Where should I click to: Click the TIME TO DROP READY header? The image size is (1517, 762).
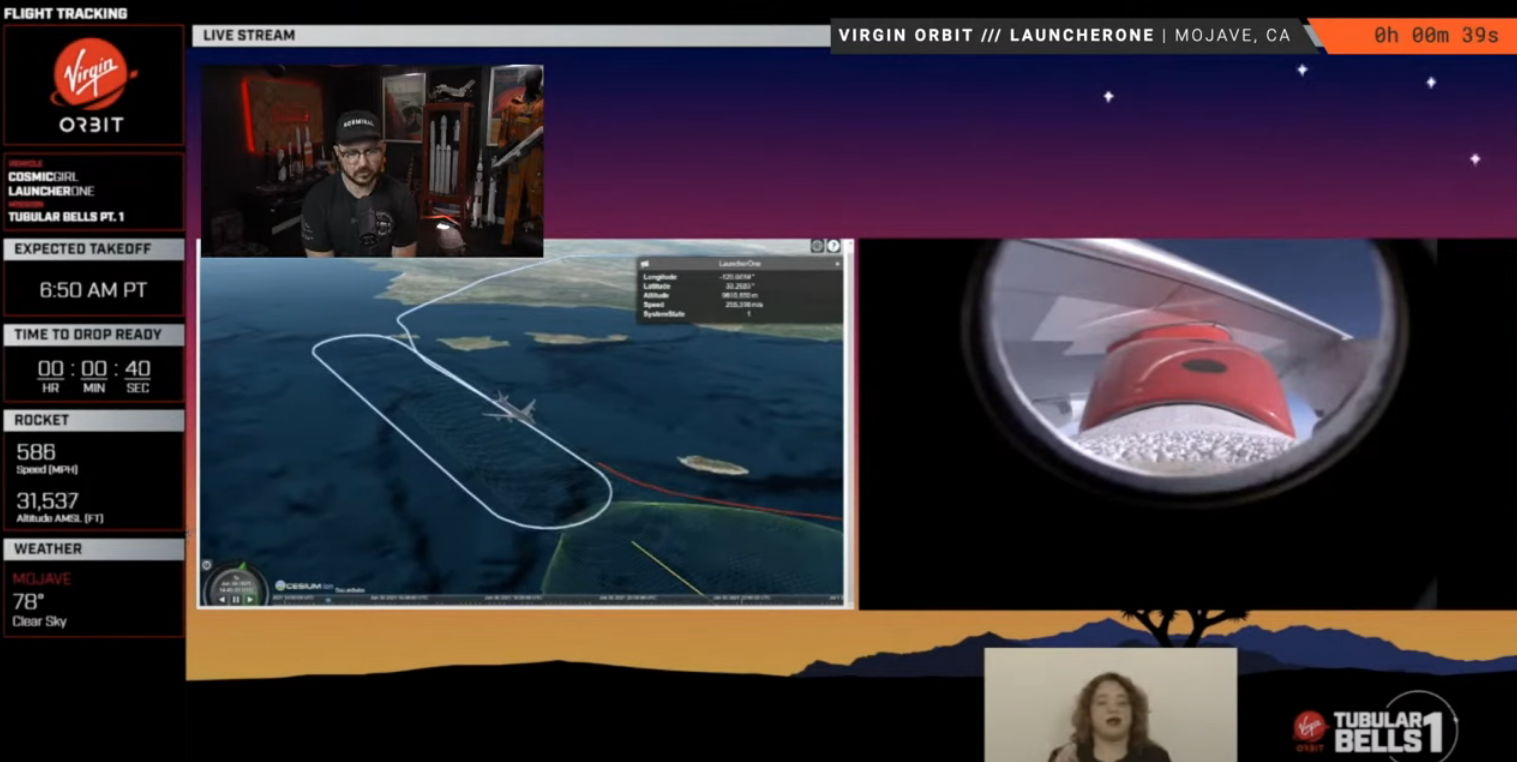(93, 335)
